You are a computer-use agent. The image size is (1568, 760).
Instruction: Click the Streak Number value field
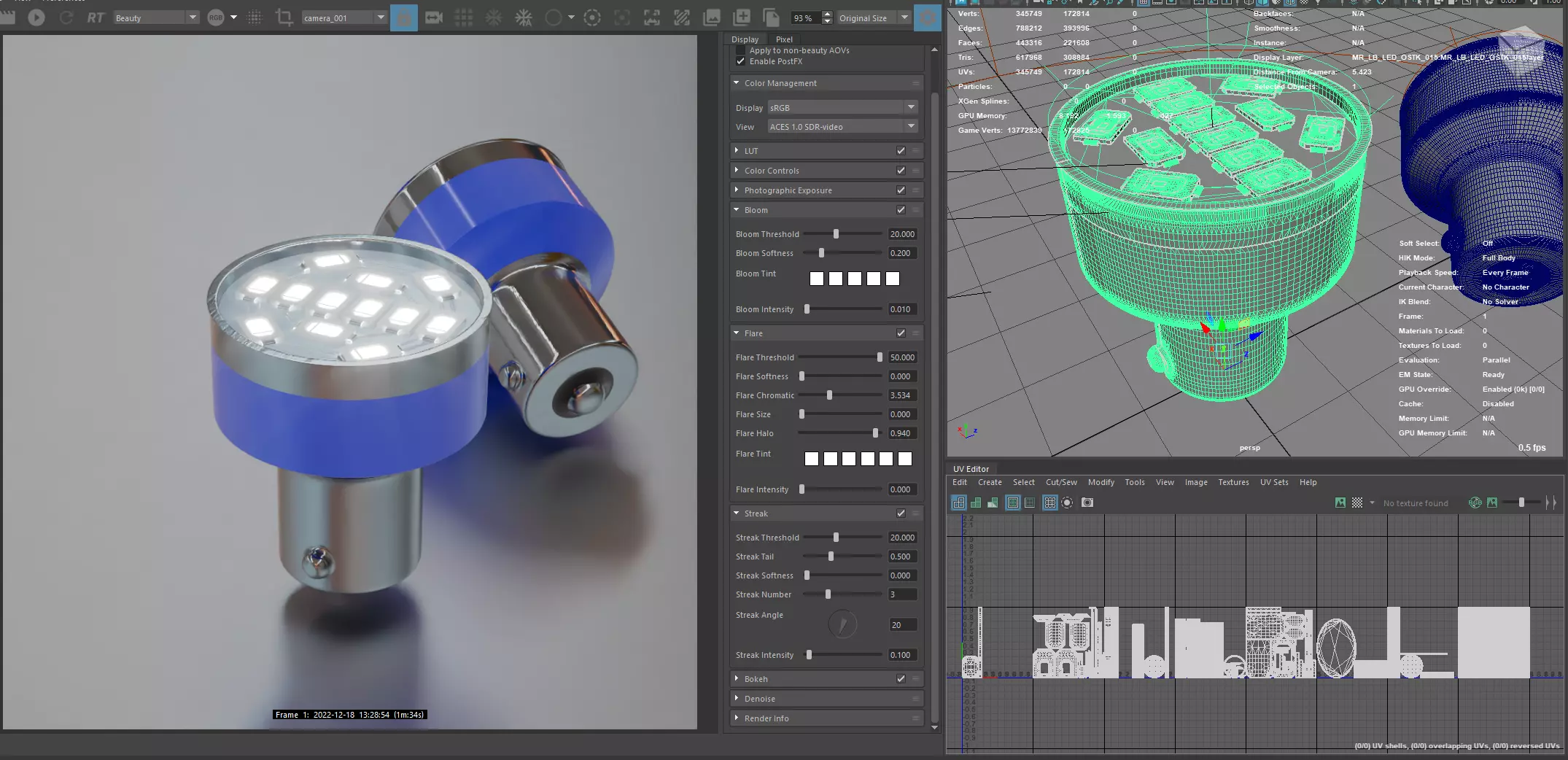[902, 594]
